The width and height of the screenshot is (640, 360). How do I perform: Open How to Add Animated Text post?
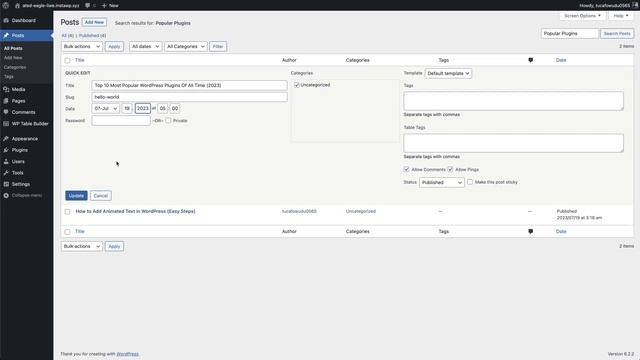tap(136, 211)
